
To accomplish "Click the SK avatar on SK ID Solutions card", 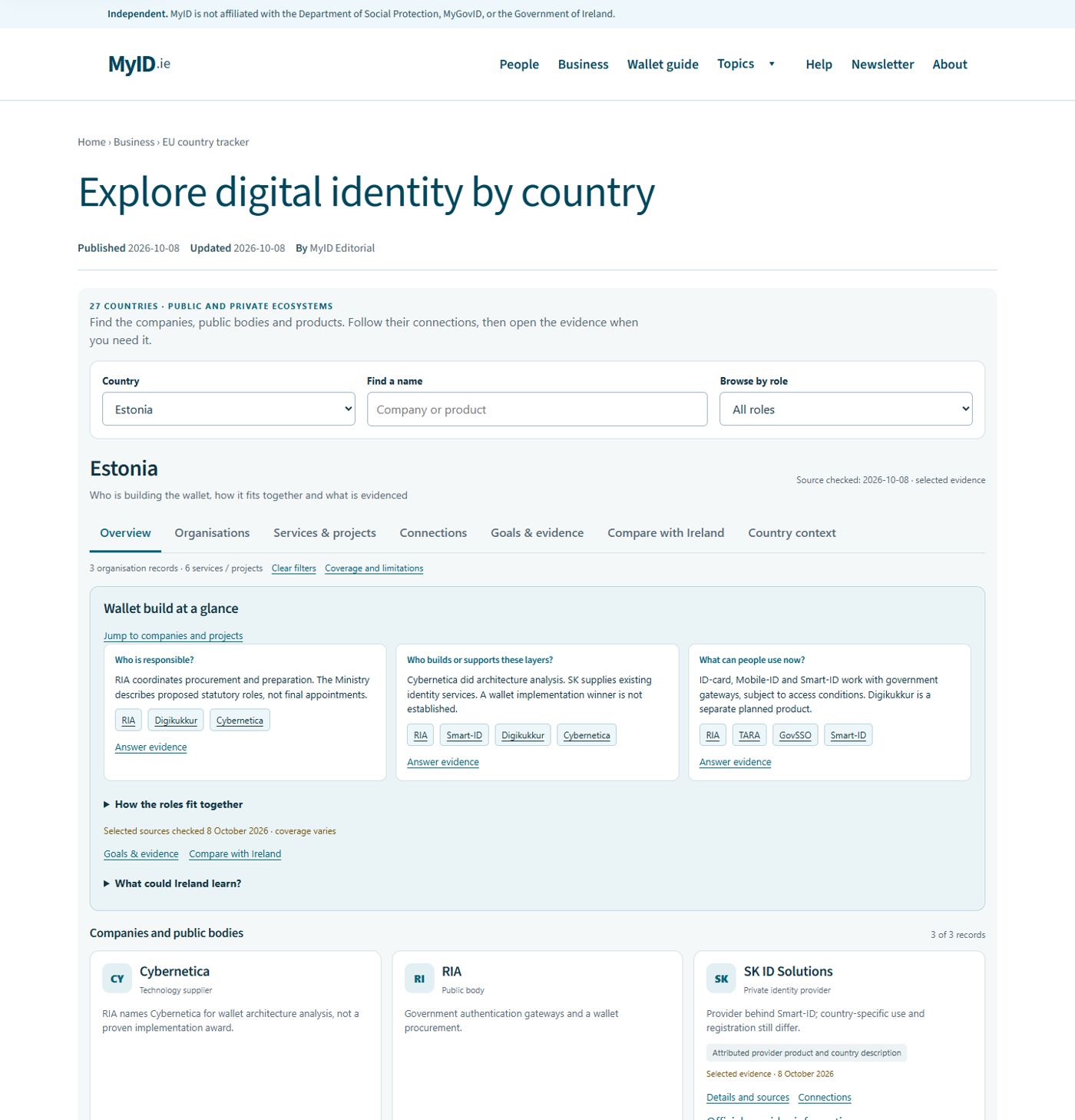I will click(721, 979).
